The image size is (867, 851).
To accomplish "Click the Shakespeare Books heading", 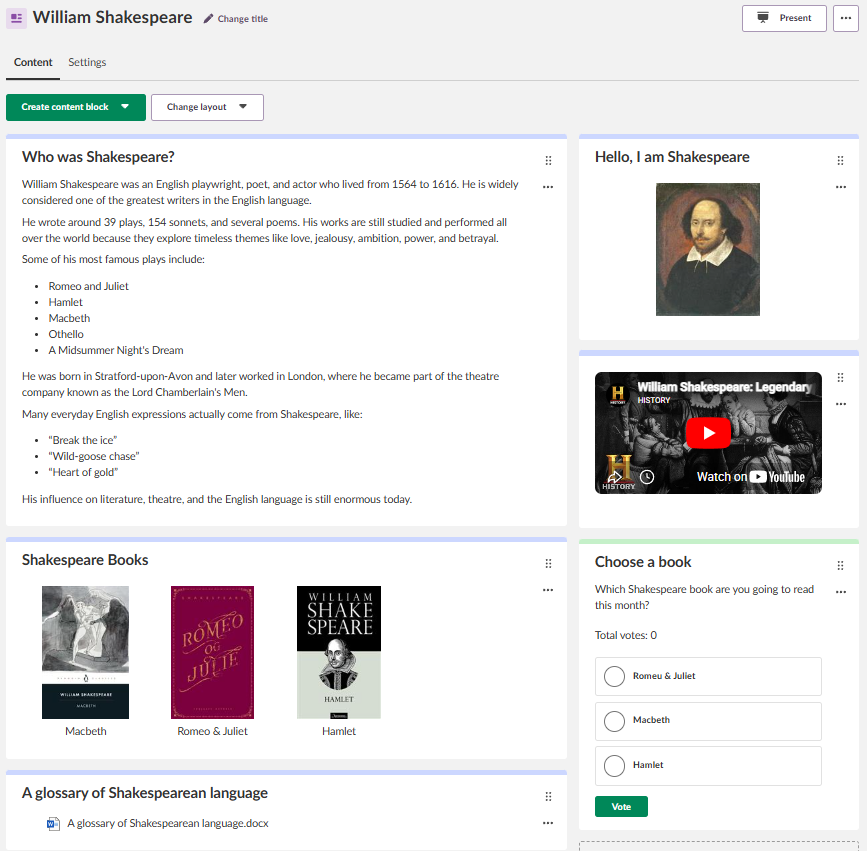I will click(x=85, y=560).
